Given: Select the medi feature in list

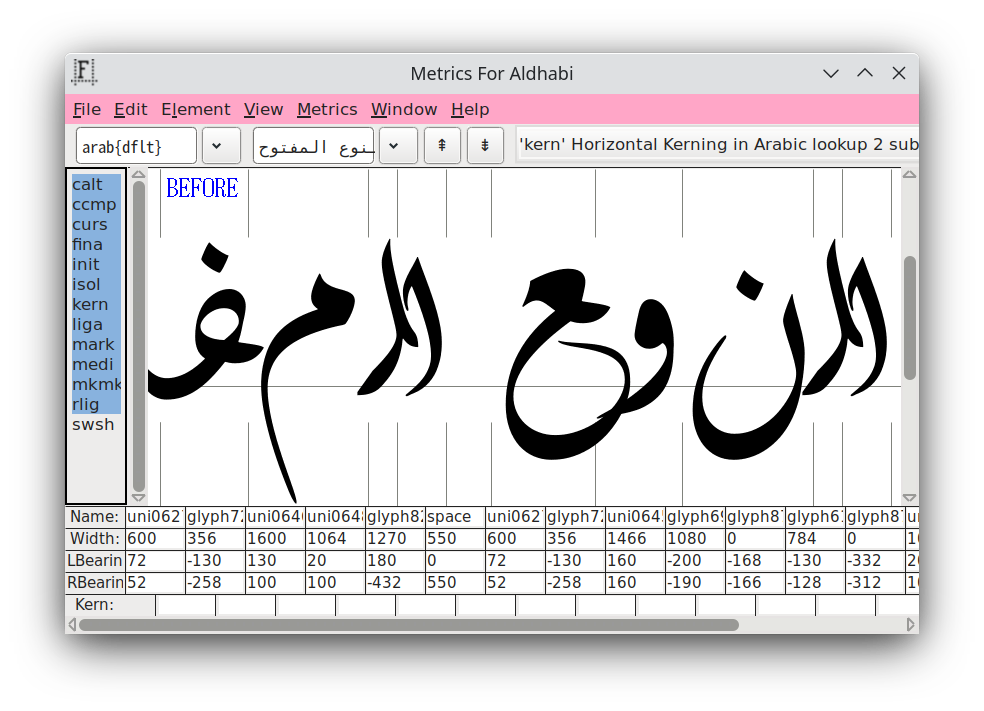Looking at the screenshot, I should click(96, 365).
